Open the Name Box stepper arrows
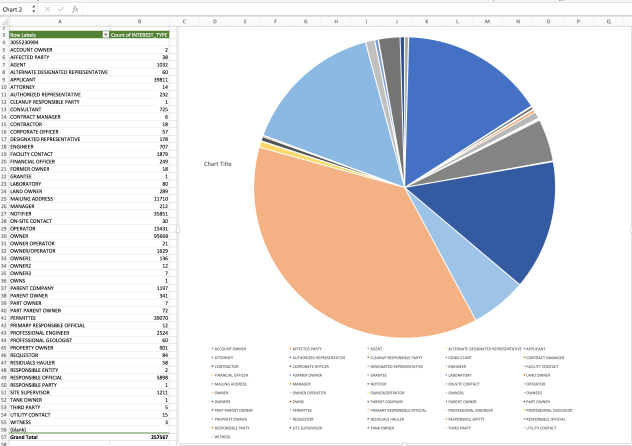 [x=34, y=8]
